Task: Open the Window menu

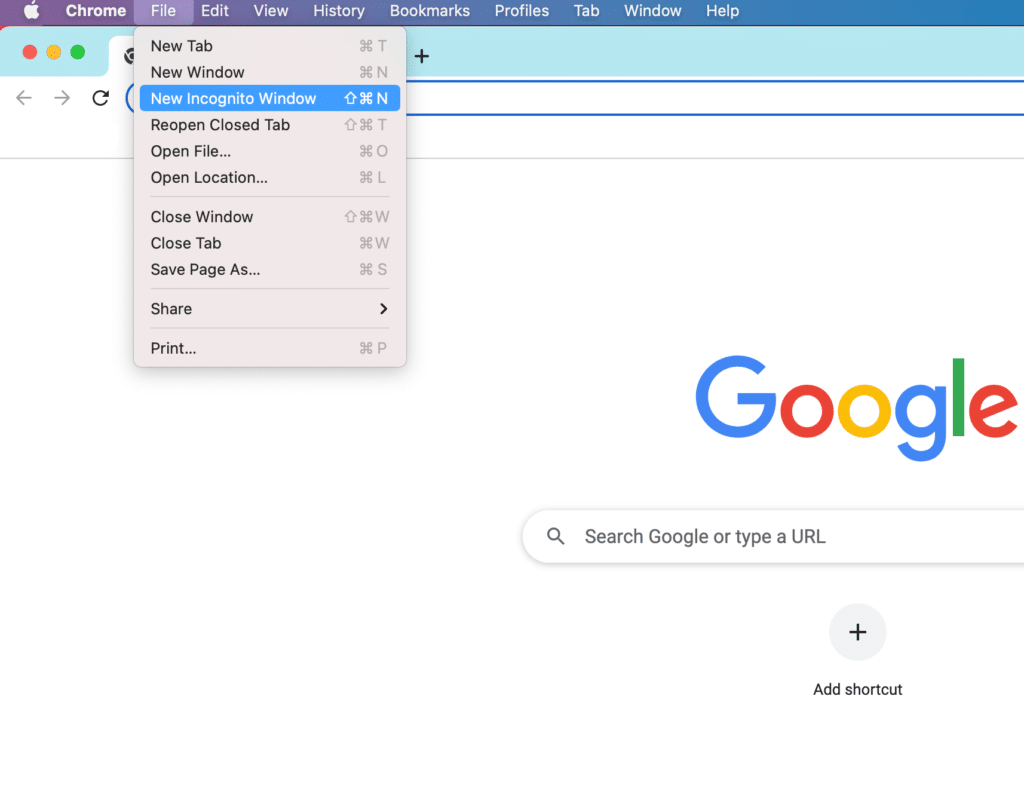Action: 652,11
